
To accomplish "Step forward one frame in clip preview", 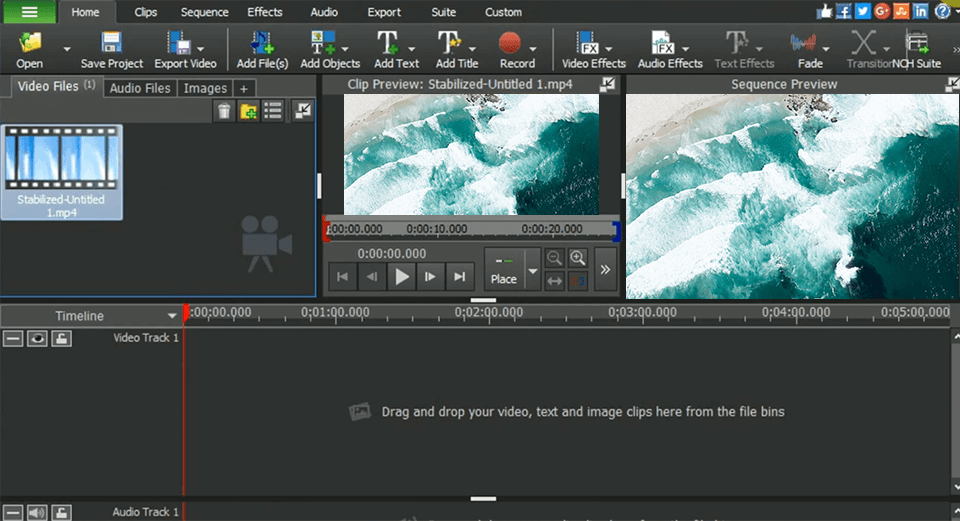I will coord(430,277).
